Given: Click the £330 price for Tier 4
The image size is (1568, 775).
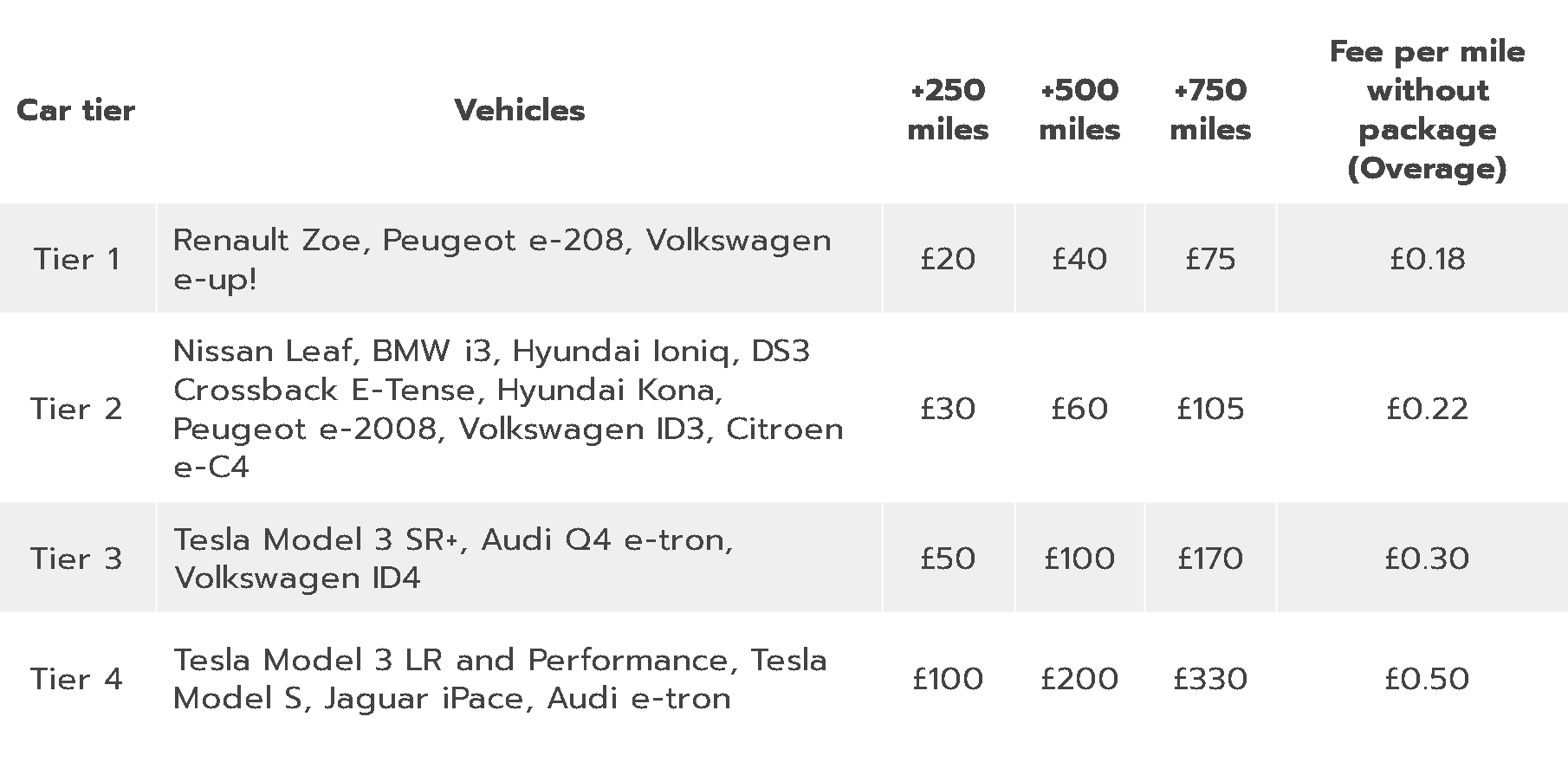Looking at the screenshot, I should pyautogui.click(x=1210, y=679).
